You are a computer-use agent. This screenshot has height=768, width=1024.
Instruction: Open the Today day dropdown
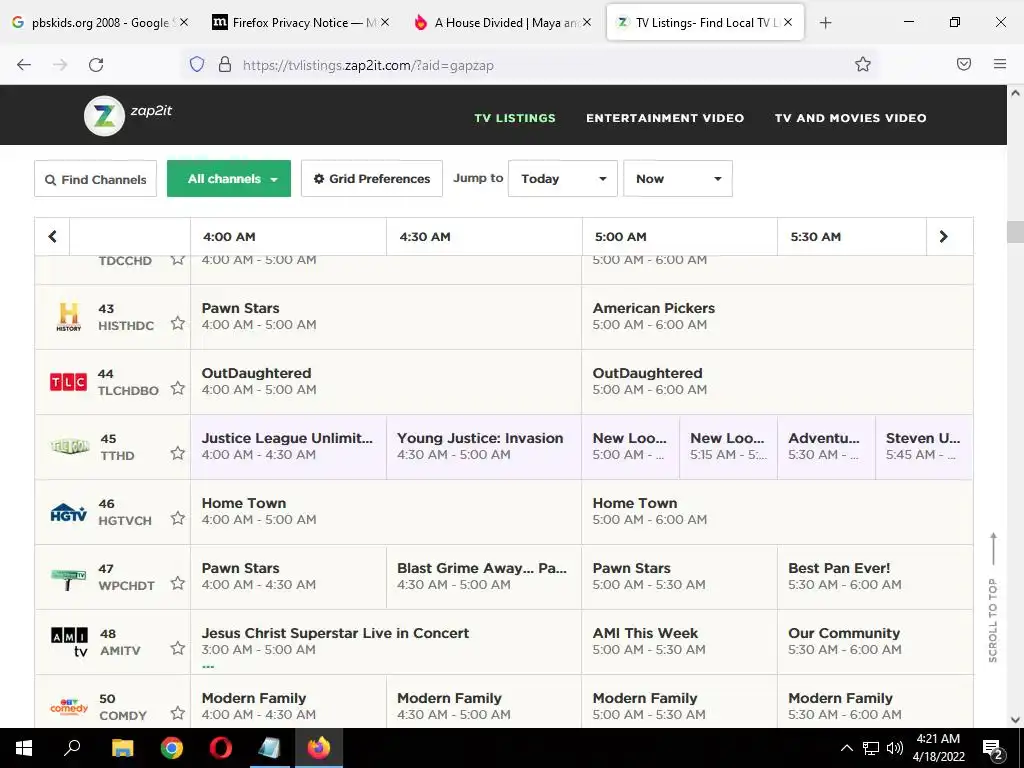click(x=562, y=178)
